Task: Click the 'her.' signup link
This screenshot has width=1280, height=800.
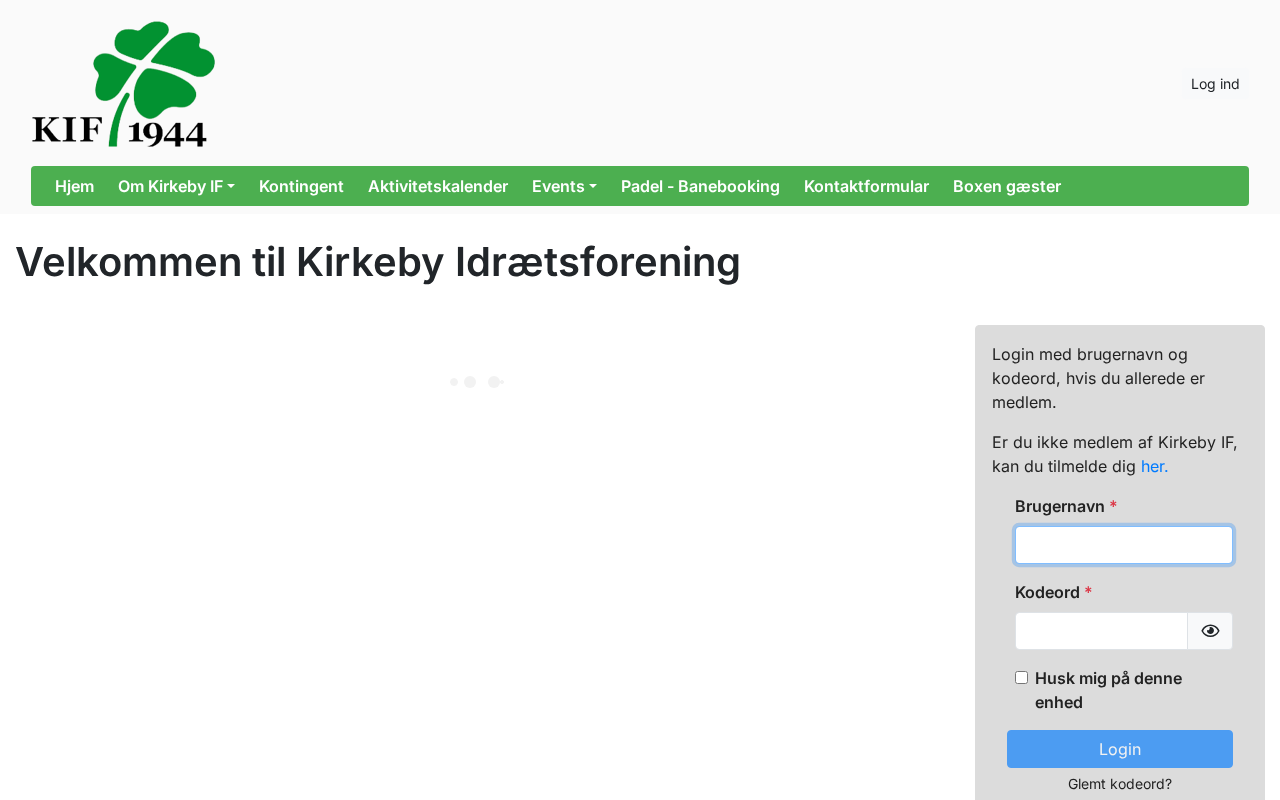Action: pos(1154,466)
